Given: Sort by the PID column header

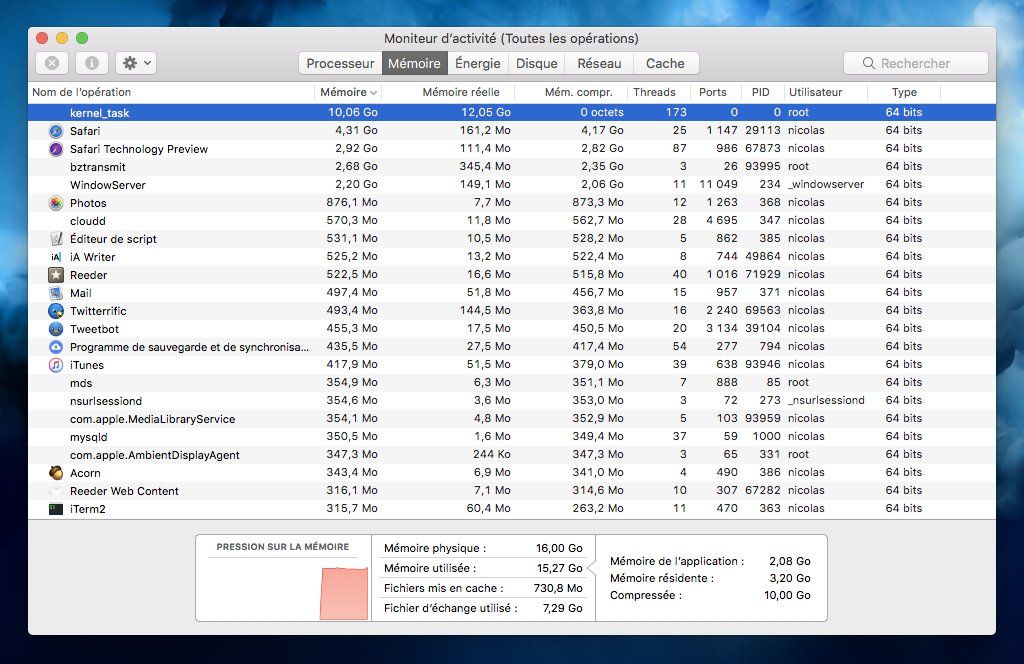Looking at the screenshot, I should [x=760, y=92].
